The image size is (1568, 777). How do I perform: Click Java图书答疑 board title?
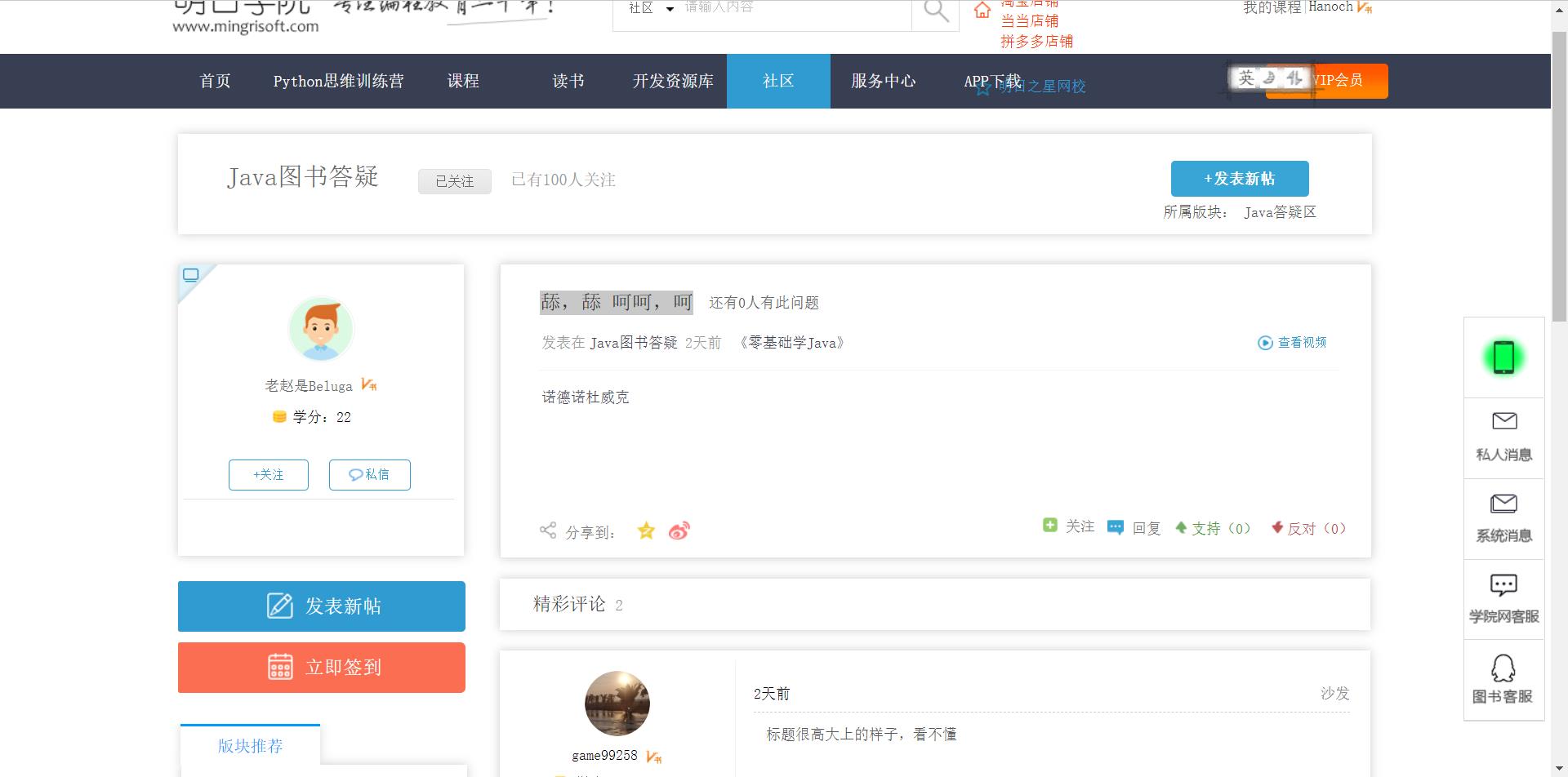(303, 177)
